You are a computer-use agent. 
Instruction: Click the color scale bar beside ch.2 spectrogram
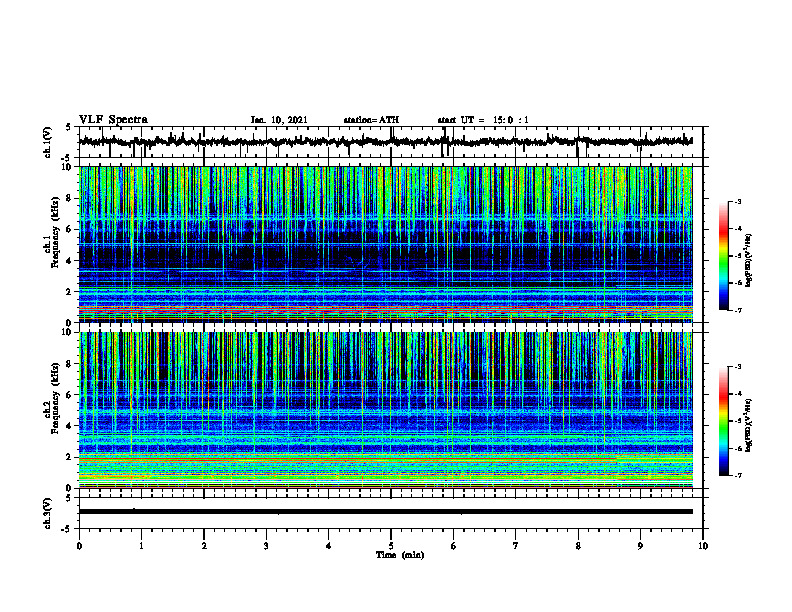tap(724, 421)
